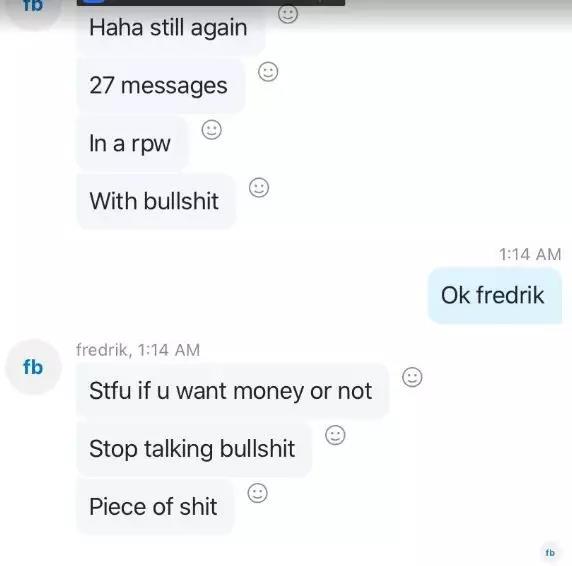
Task: Open fredrik's fb avatar next to 1:14 AM messages
Action: pos(33,367)
